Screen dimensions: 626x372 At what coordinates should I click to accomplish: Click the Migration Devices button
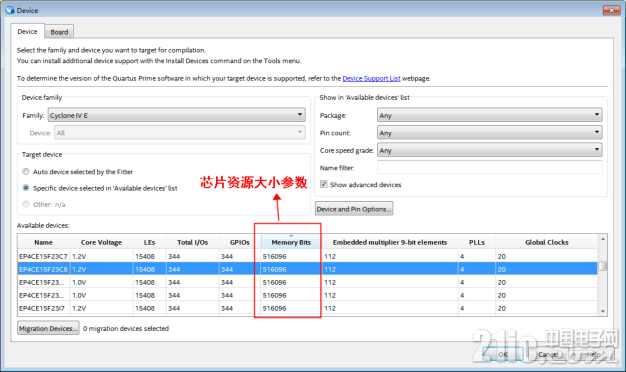click(48, 328)
